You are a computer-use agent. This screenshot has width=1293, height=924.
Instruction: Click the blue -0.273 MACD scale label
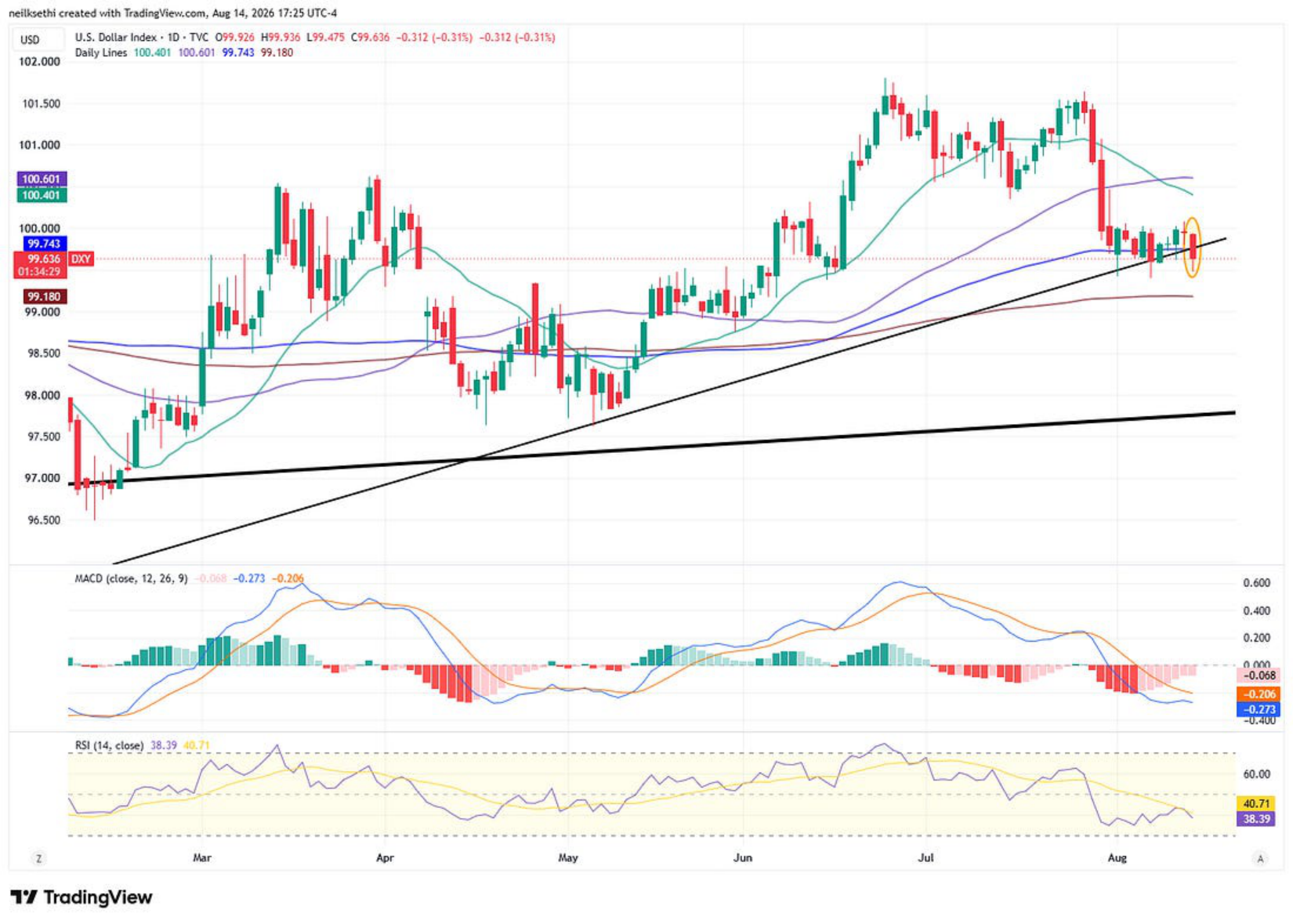click(x=1260, y=709)
